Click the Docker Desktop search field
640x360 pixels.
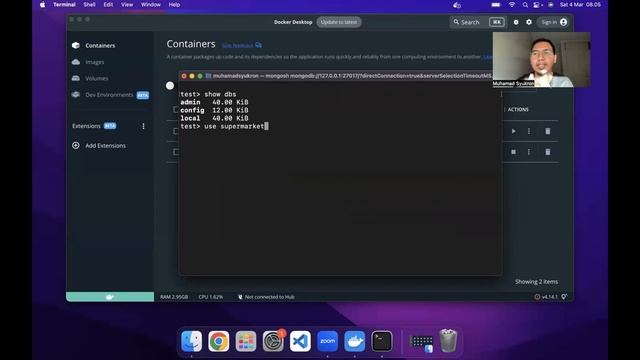click(478, 22)
